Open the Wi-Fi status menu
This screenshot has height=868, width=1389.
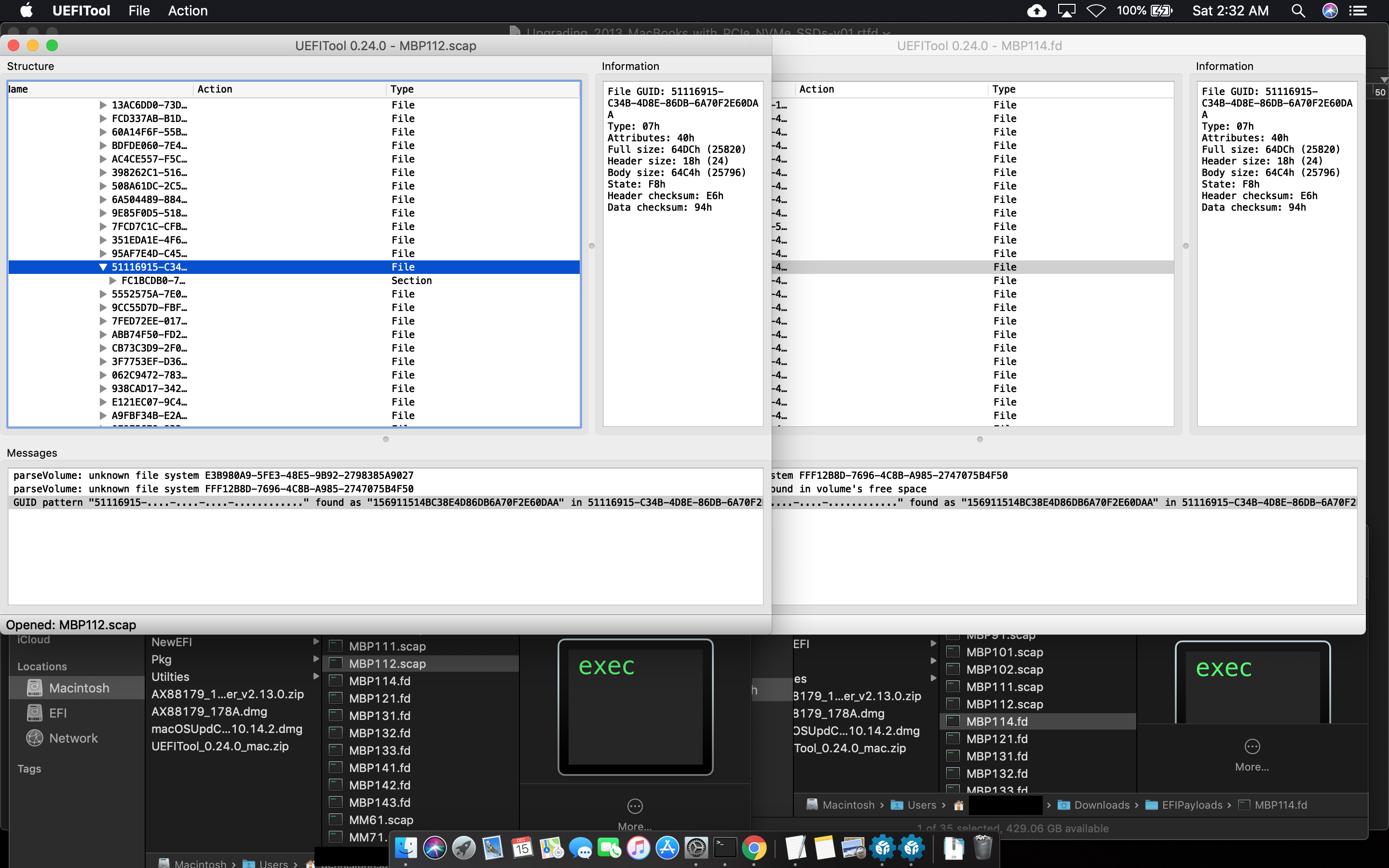pos(1096,11)
